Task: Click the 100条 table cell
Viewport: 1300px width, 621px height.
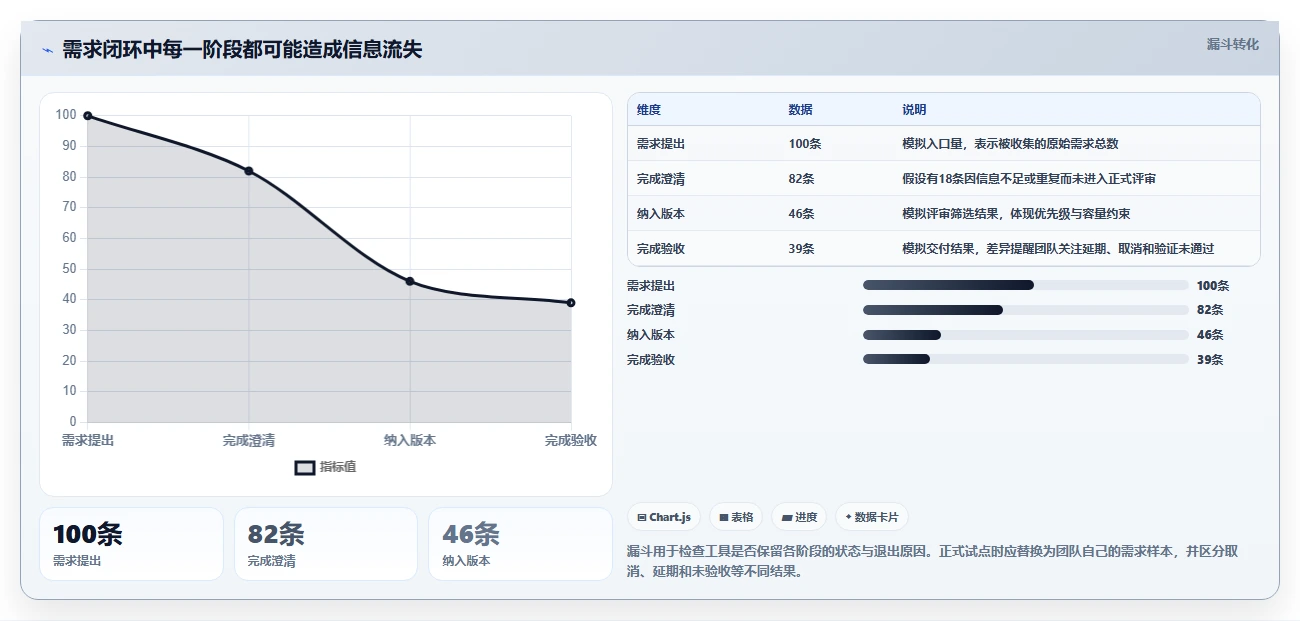Action: pos(805,144)
